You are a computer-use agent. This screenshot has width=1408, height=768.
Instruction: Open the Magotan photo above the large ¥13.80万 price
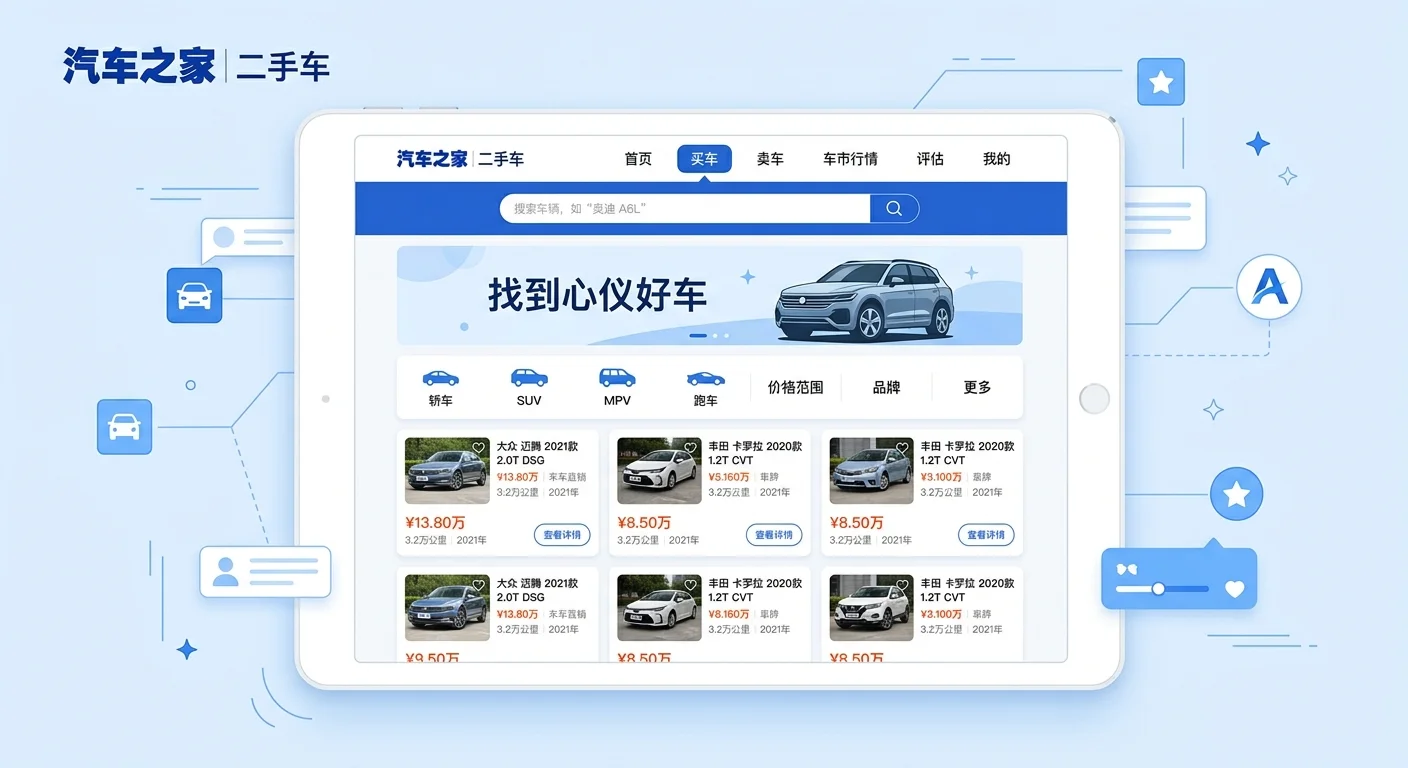click(x=447, y=471)
